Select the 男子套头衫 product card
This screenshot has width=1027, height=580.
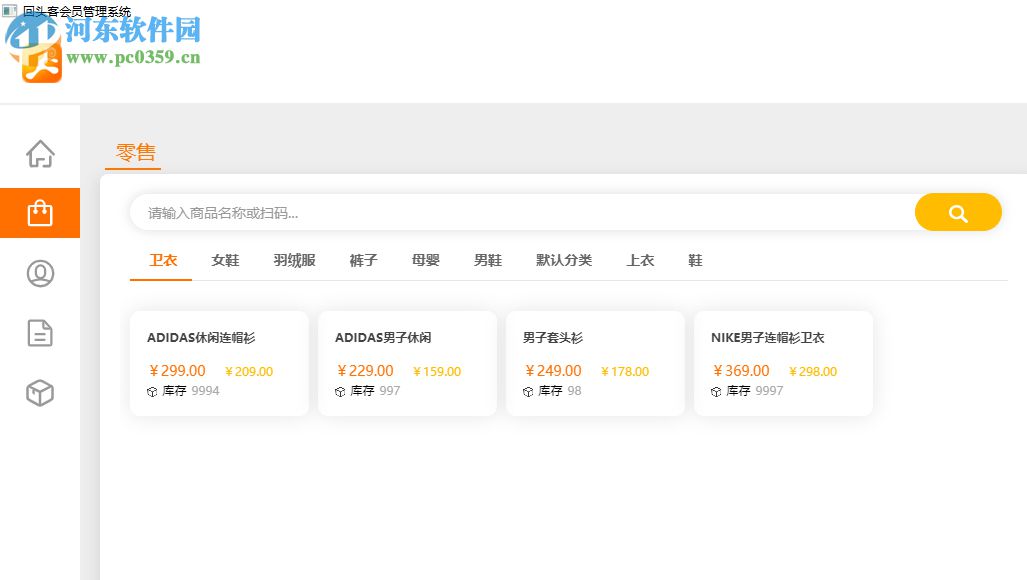595,363
